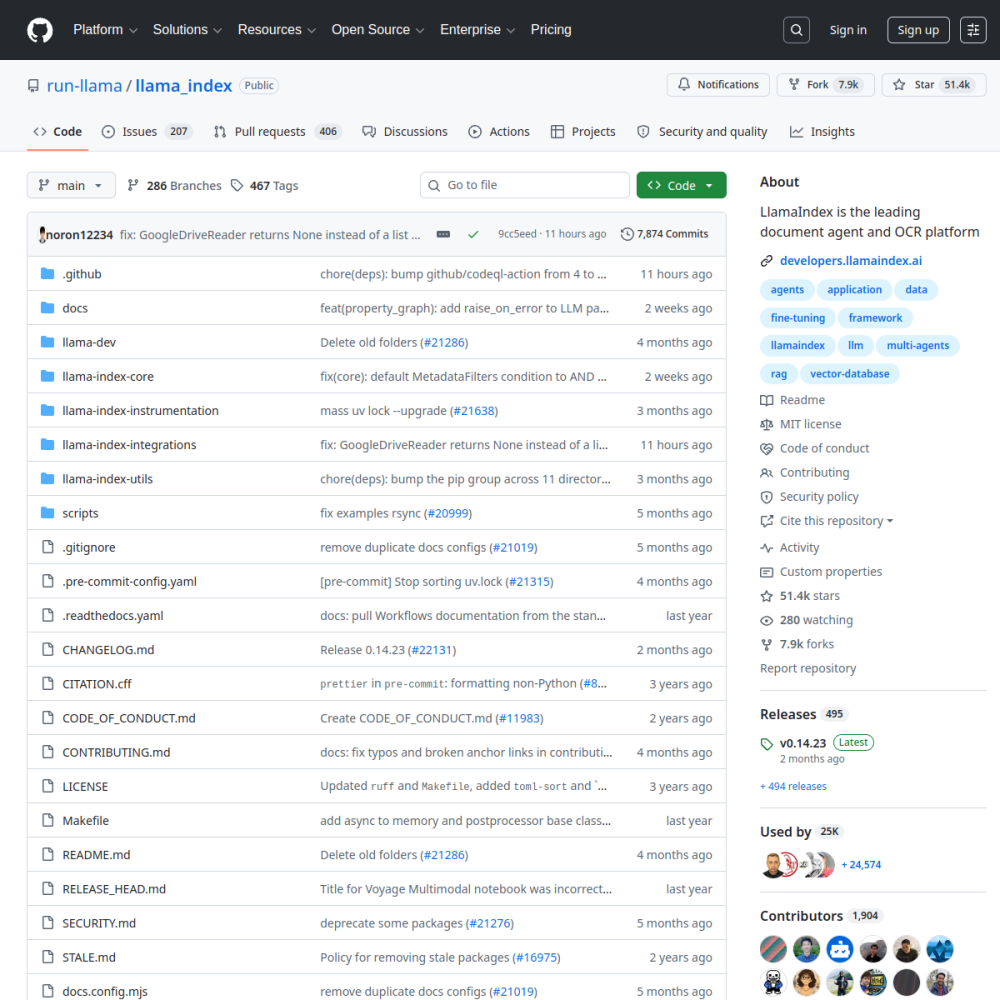This screenshot has height=1000, width=1000.
Task: View 51.4k stars stargazers
Action: tap(800, 596)
